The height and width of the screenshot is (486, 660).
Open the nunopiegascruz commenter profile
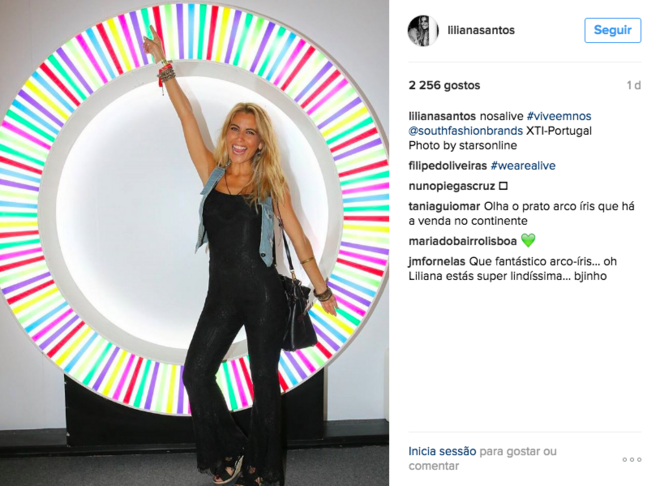(x=452, y=186)
